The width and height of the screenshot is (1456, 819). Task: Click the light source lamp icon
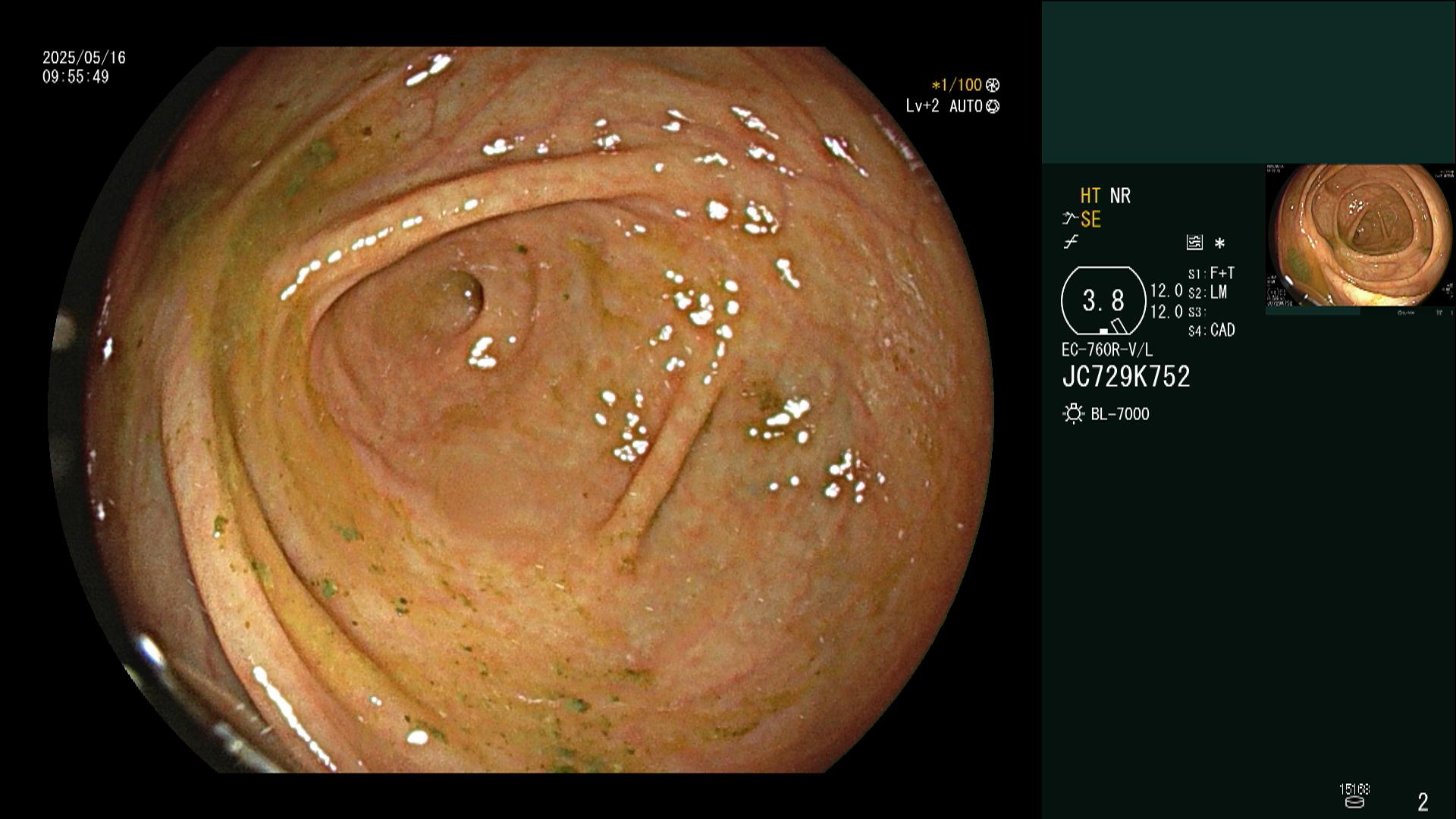tap(1074, 414)
